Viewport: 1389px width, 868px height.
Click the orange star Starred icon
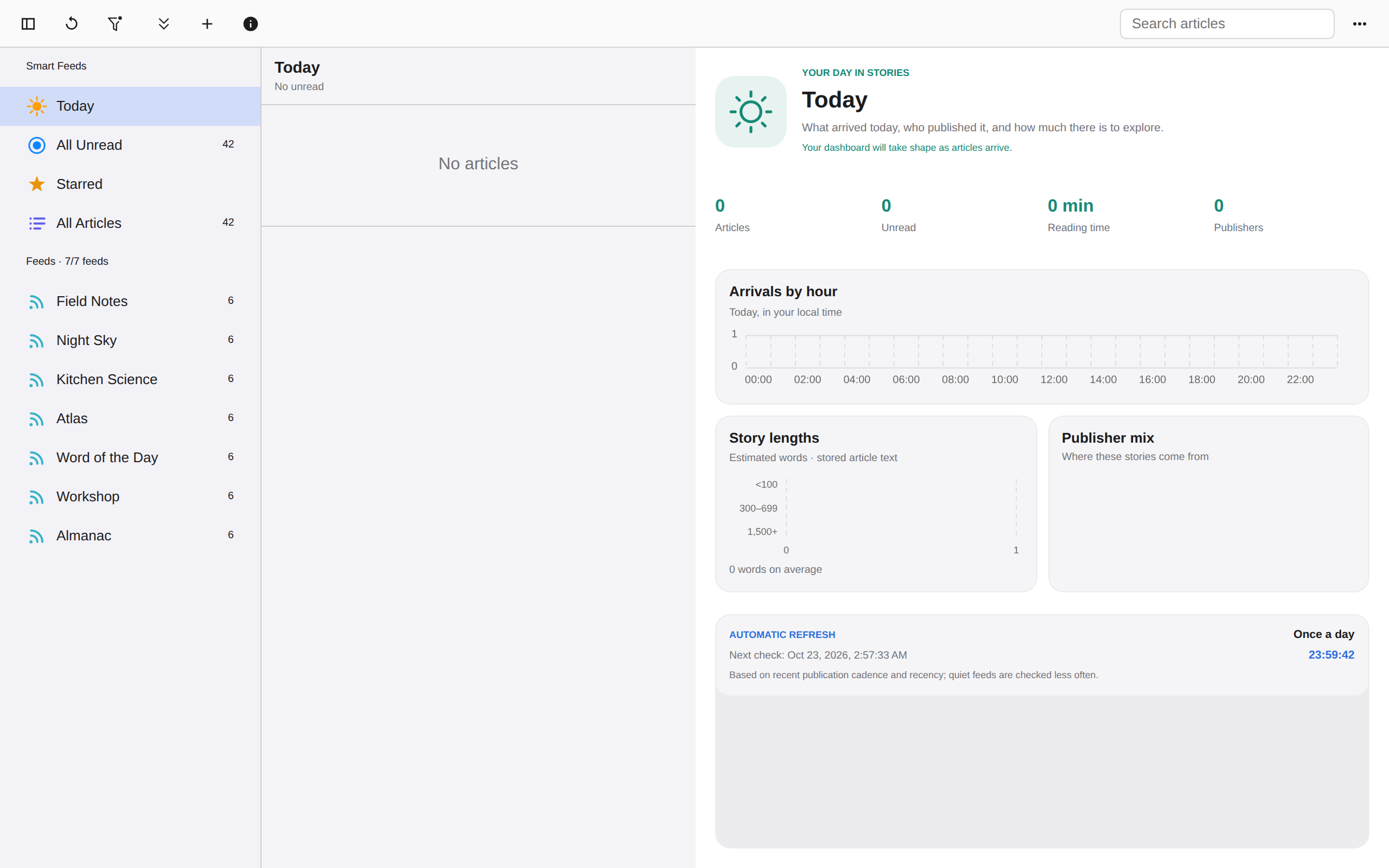37,184
